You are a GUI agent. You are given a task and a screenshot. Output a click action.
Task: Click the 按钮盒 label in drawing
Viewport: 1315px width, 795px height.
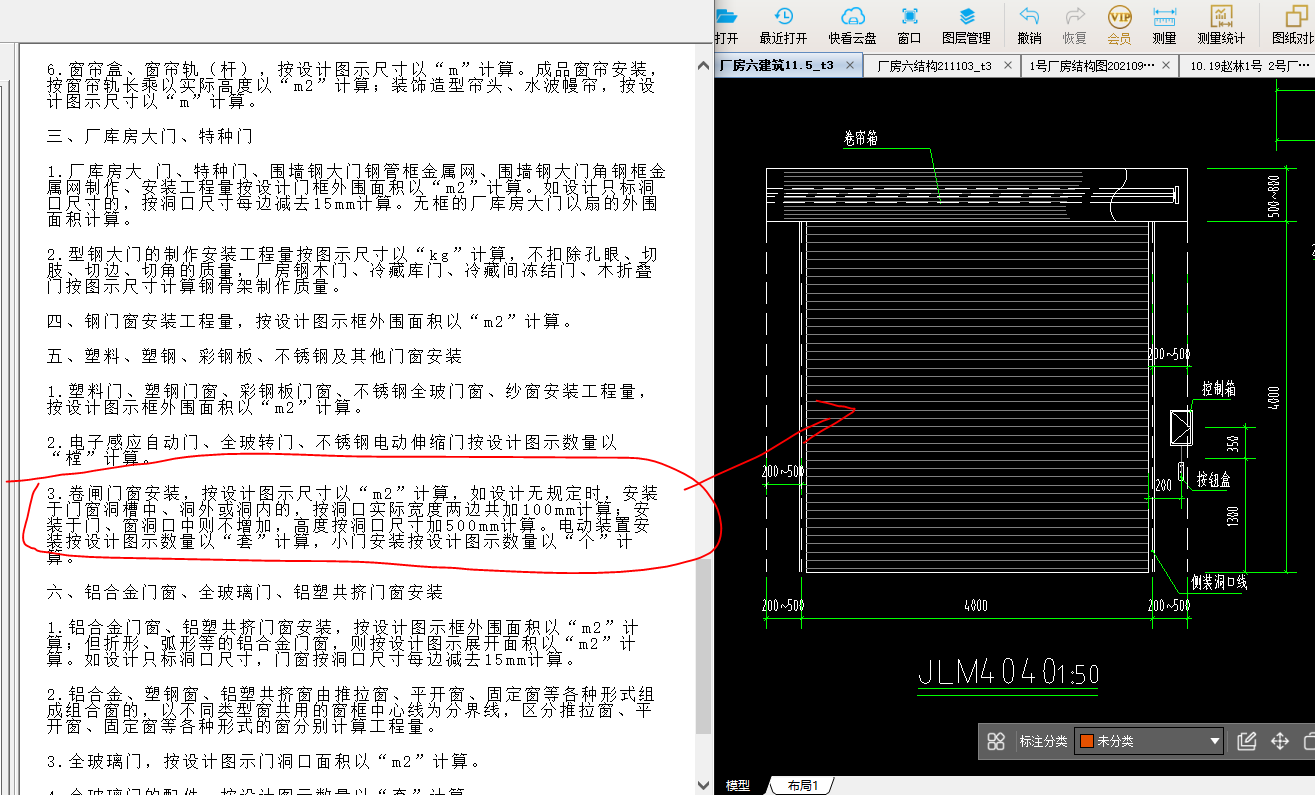click(1214, 478)
